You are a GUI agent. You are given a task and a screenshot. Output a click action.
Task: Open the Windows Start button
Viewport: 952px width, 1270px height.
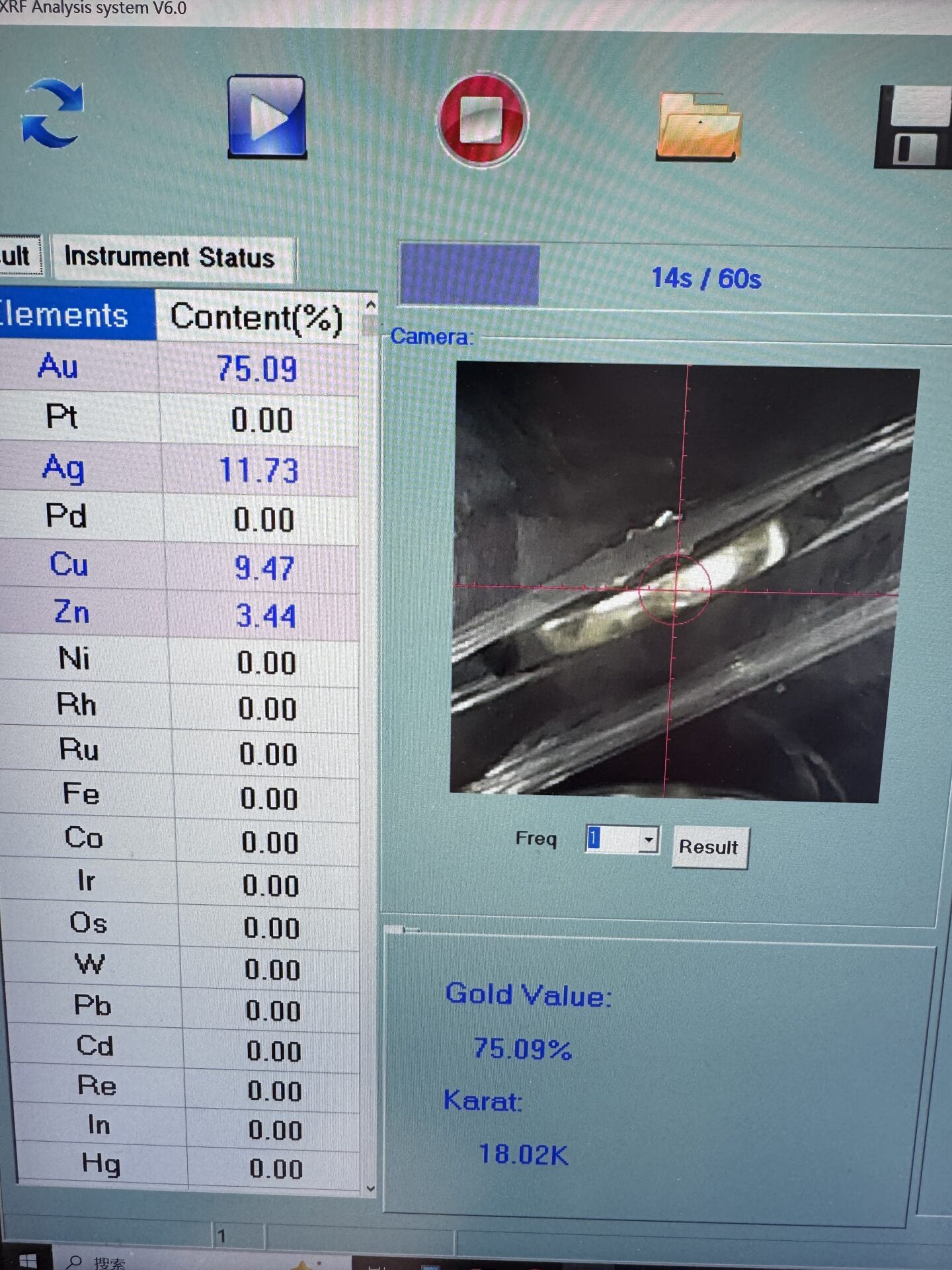[x=26, y=1260]
